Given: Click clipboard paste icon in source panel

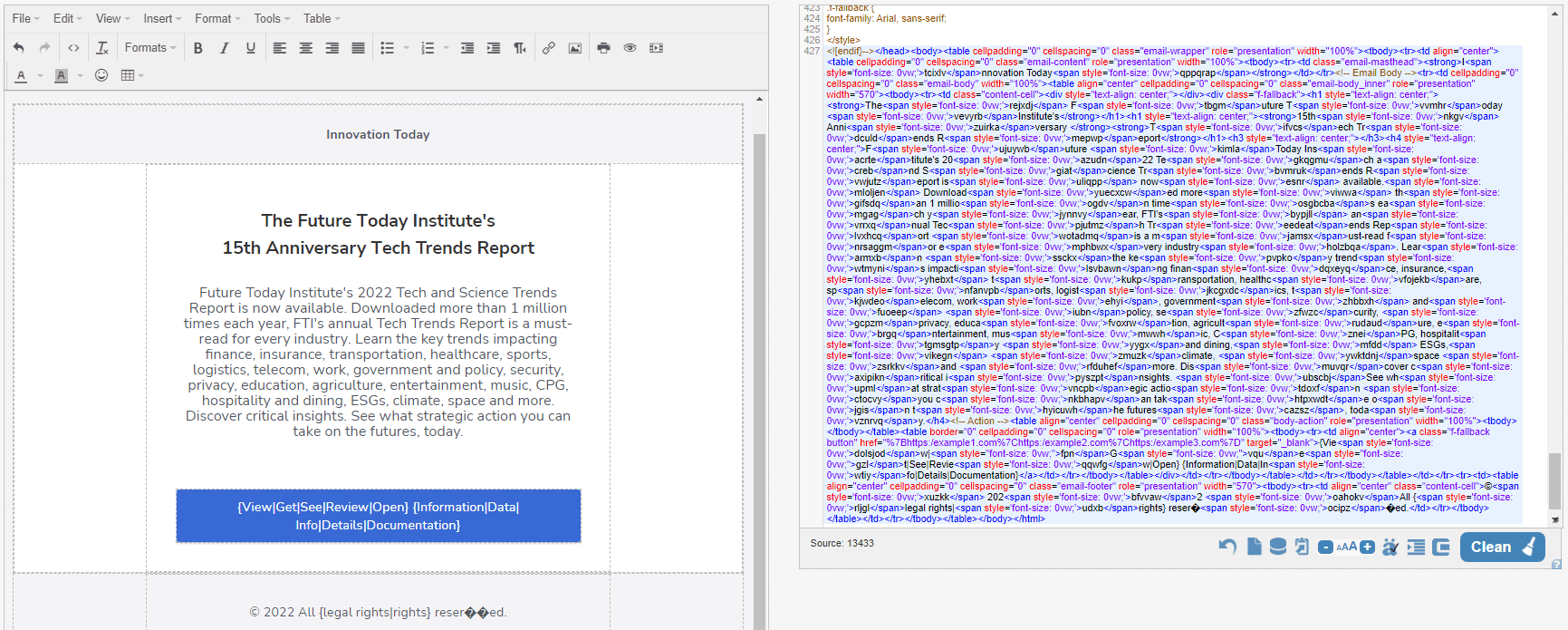Looking at the screenshot, I should (x=1302, y=547).
